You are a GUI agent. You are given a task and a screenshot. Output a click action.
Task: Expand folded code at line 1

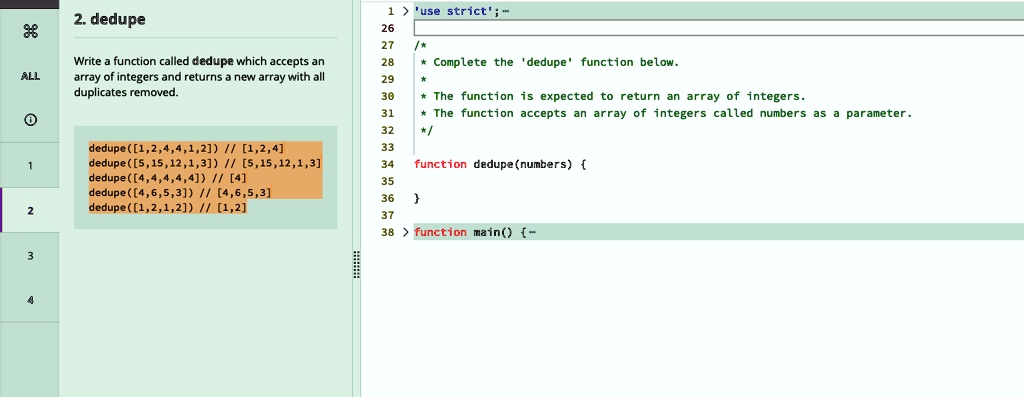[405, 11]
